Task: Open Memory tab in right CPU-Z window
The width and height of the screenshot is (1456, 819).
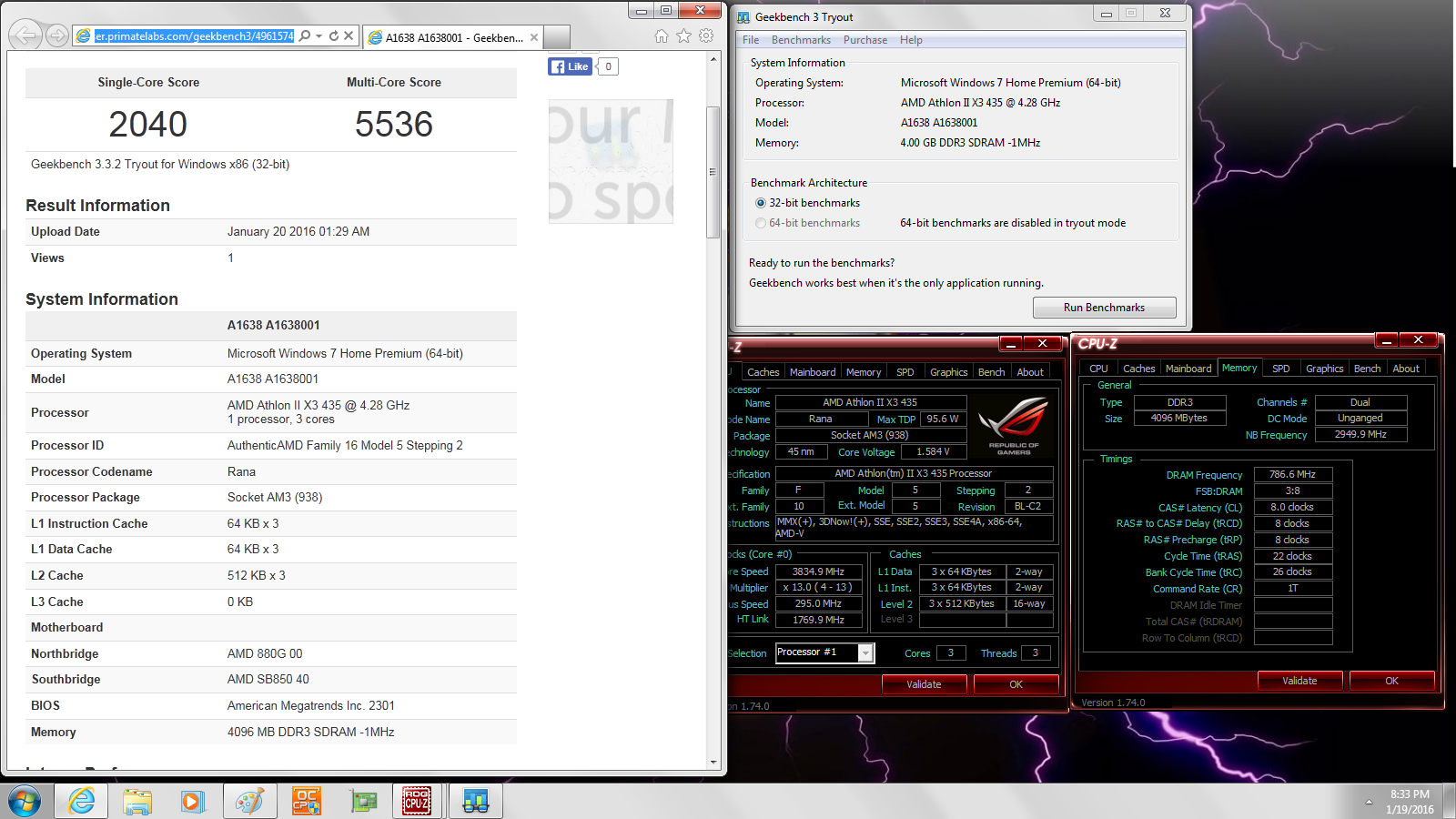Action: pos(1239,368)
